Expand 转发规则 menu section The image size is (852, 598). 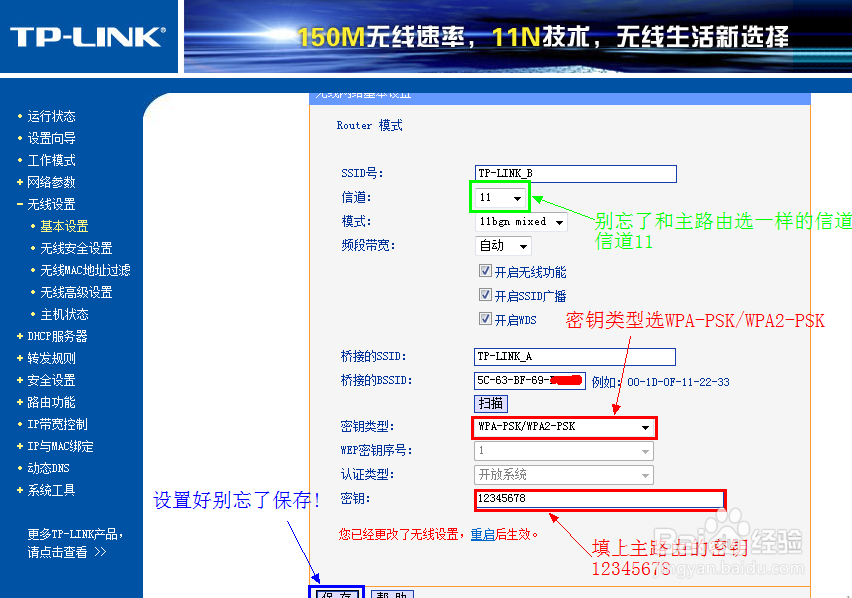51,358
